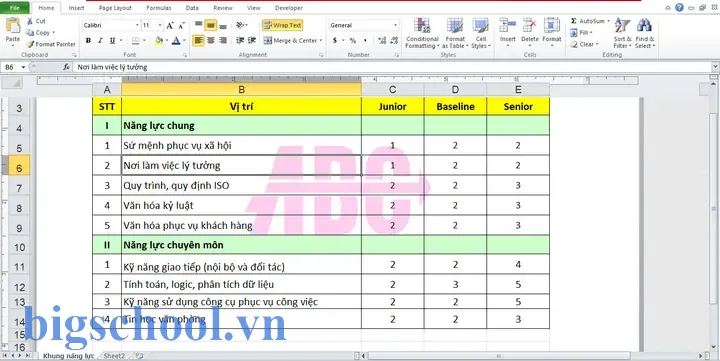This screenshot has height=361, width=720.
Task: Open the General number format dropdown
Action: tap(395, 26)
